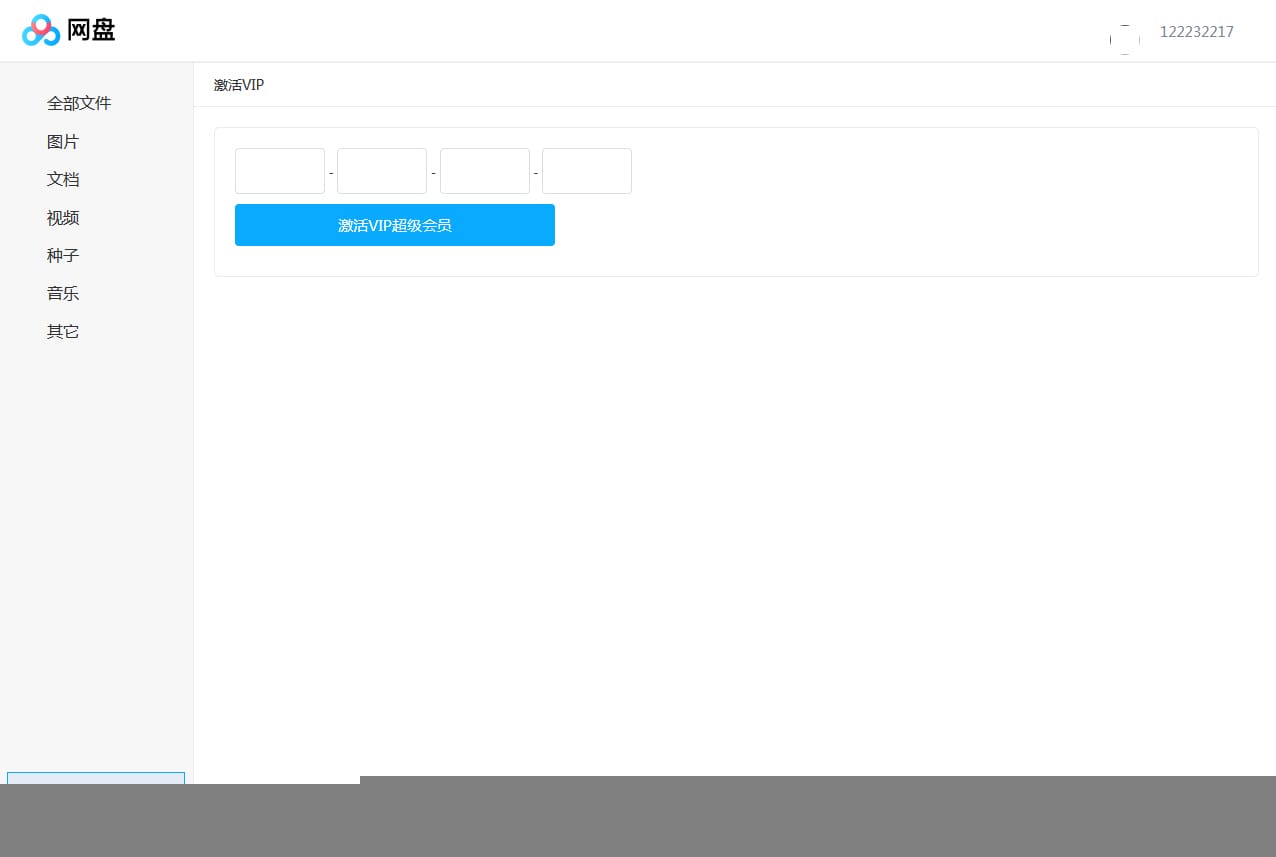Go to the 文档 section
This screenshot has width=1276, height=857.
pyautogui.click(x=63, y=180)
